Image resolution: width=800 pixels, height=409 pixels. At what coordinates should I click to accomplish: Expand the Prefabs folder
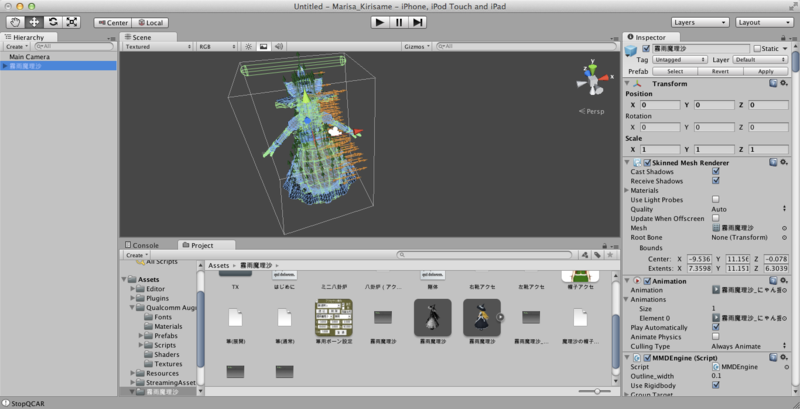point(141,336)
